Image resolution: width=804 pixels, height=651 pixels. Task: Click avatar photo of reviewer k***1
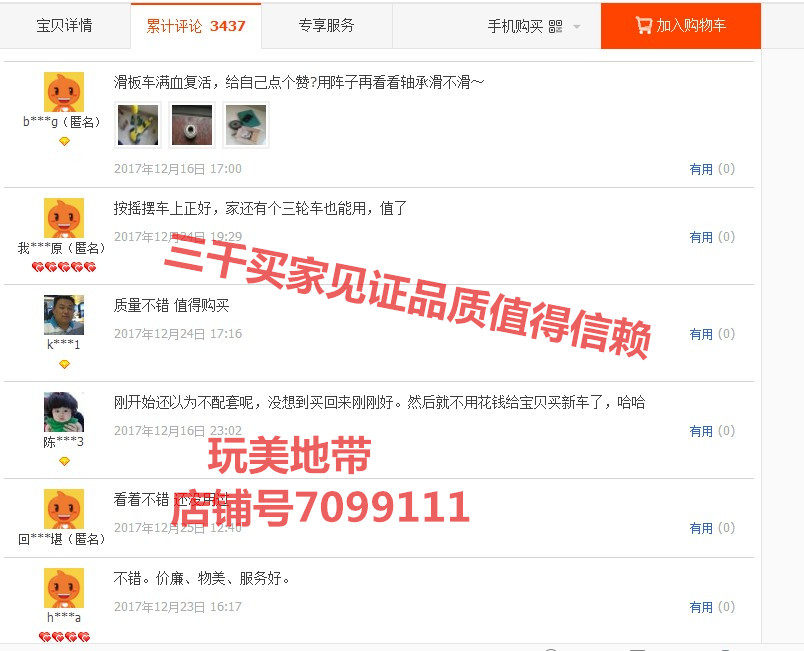[x=64, y=315]
